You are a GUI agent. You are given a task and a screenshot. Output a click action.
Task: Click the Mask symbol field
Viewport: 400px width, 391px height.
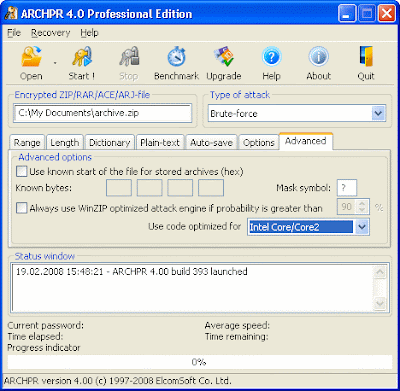tap(347, 188)
